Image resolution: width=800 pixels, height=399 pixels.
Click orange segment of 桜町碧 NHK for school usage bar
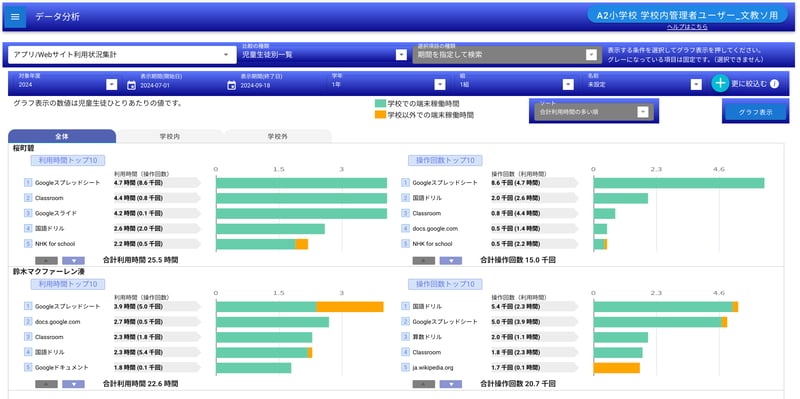click(x=302, y=244)
